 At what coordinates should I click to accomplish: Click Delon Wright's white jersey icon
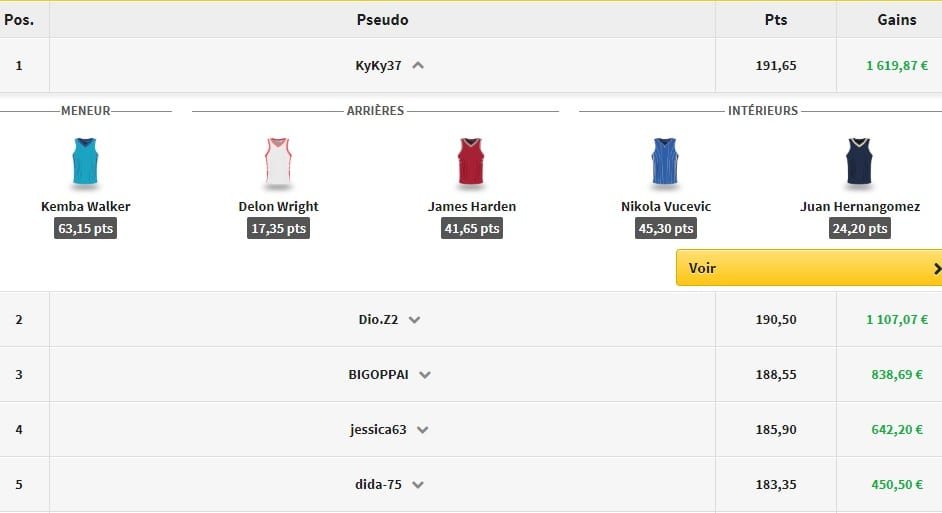pos(278,161)
